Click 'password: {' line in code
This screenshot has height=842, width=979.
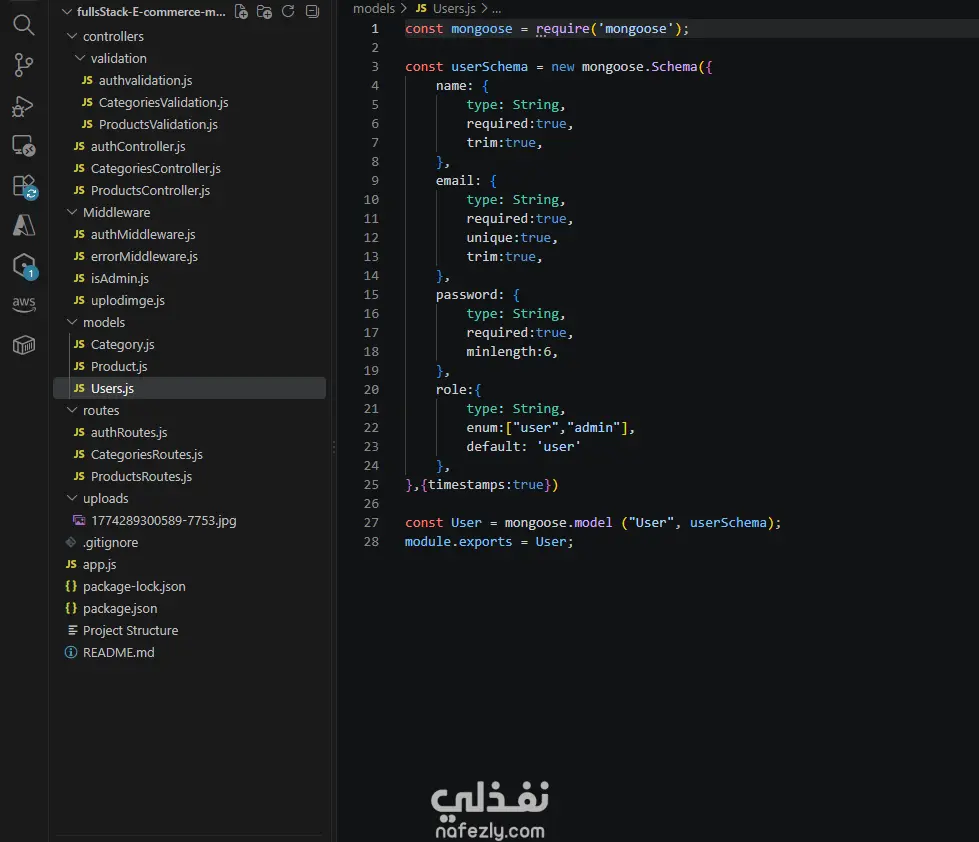(478, 295)
